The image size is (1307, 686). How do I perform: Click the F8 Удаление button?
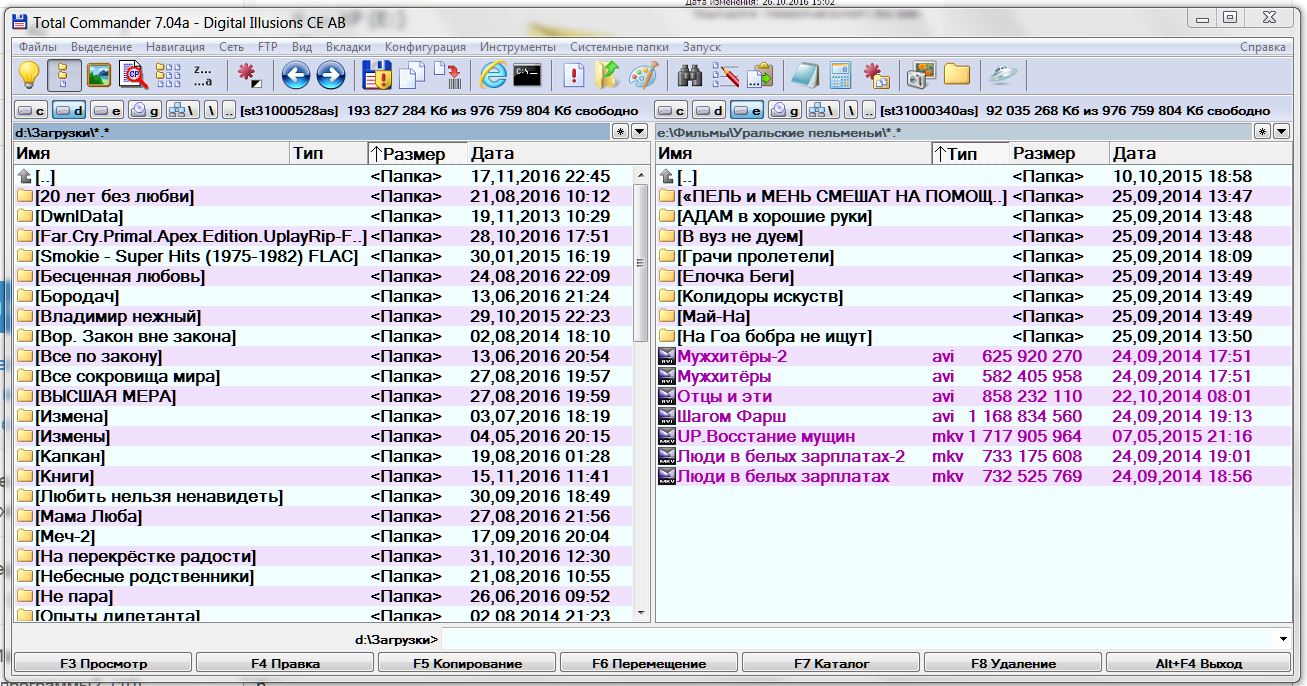tap(1013, 663)
